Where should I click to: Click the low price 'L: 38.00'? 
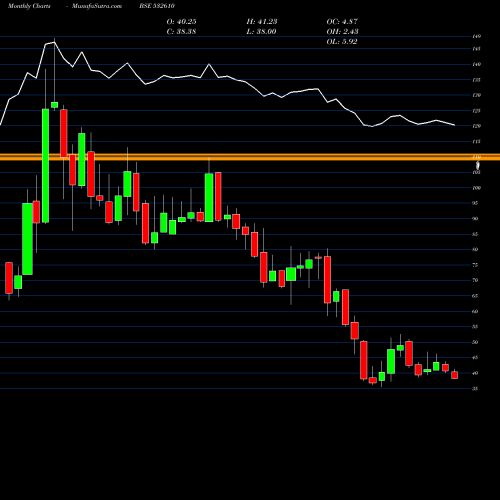coord(262,32)
